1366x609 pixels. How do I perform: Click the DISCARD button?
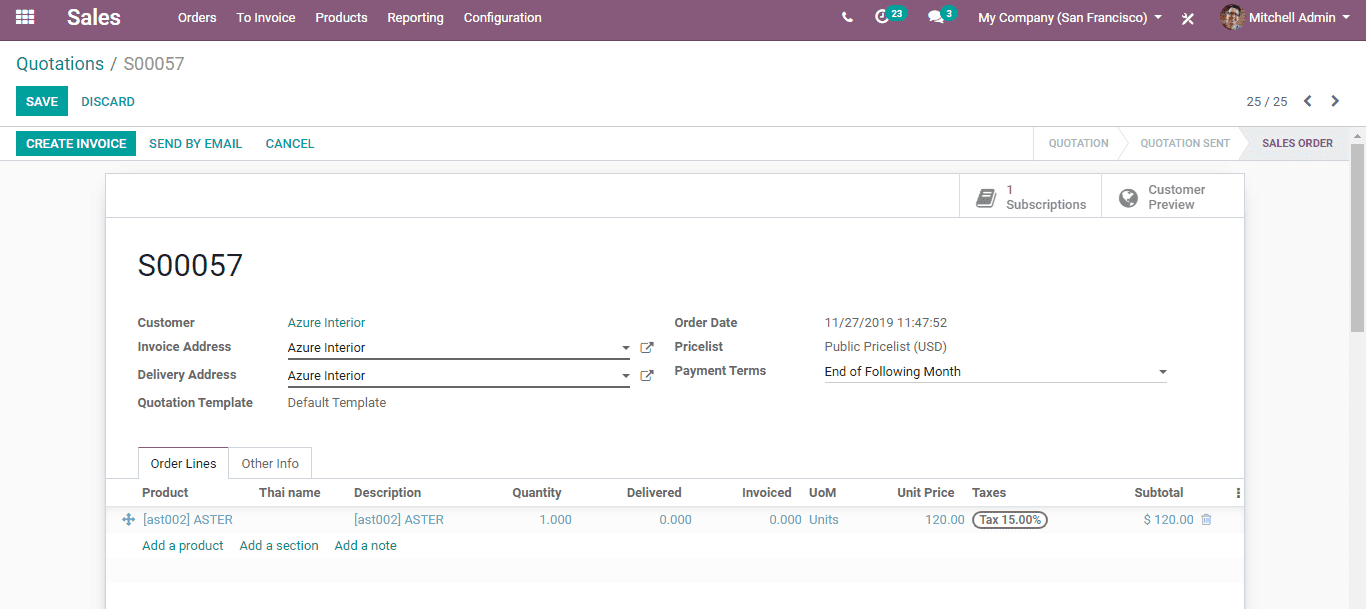tap(108, 102)
